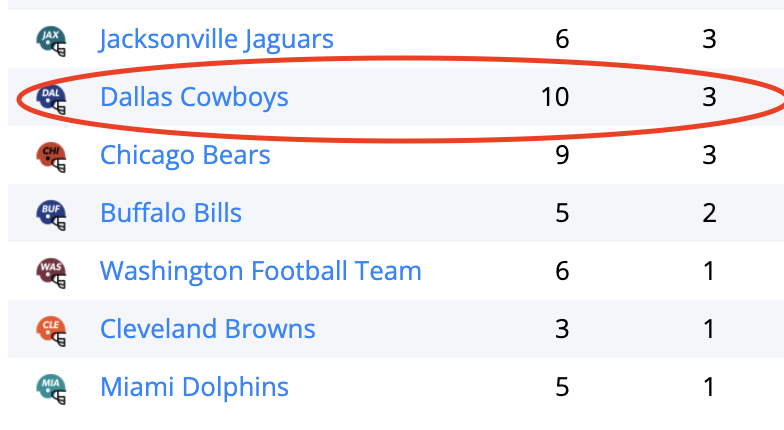Open the Jacksonville Jaguars team link
This screenshot has height=430, width=784.
(x=216, y=40)
